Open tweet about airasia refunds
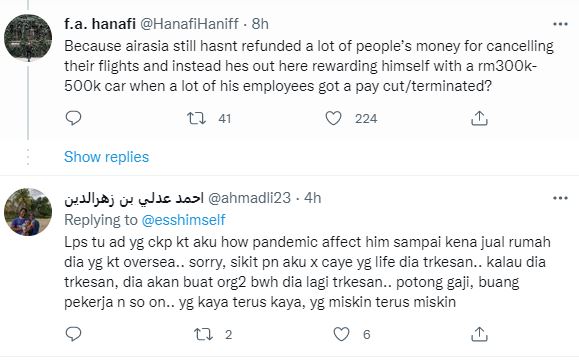 pos(309,66)
